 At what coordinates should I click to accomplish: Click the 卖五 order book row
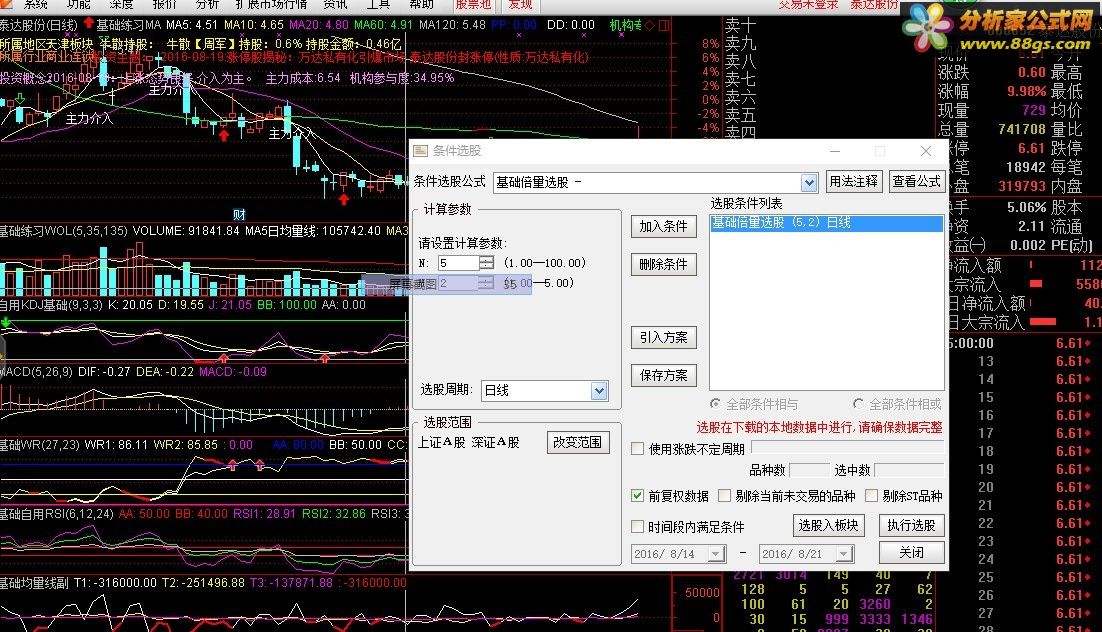[x=741, y=114]
